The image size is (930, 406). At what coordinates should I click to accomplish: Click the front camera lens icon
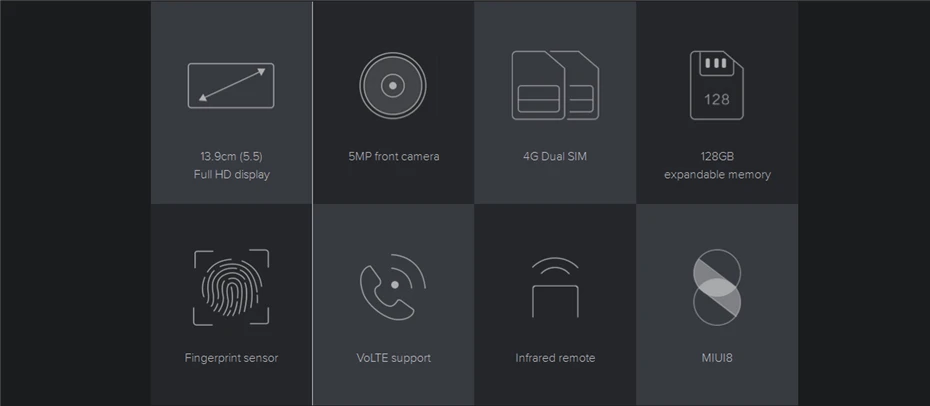(x=393, y=85)
